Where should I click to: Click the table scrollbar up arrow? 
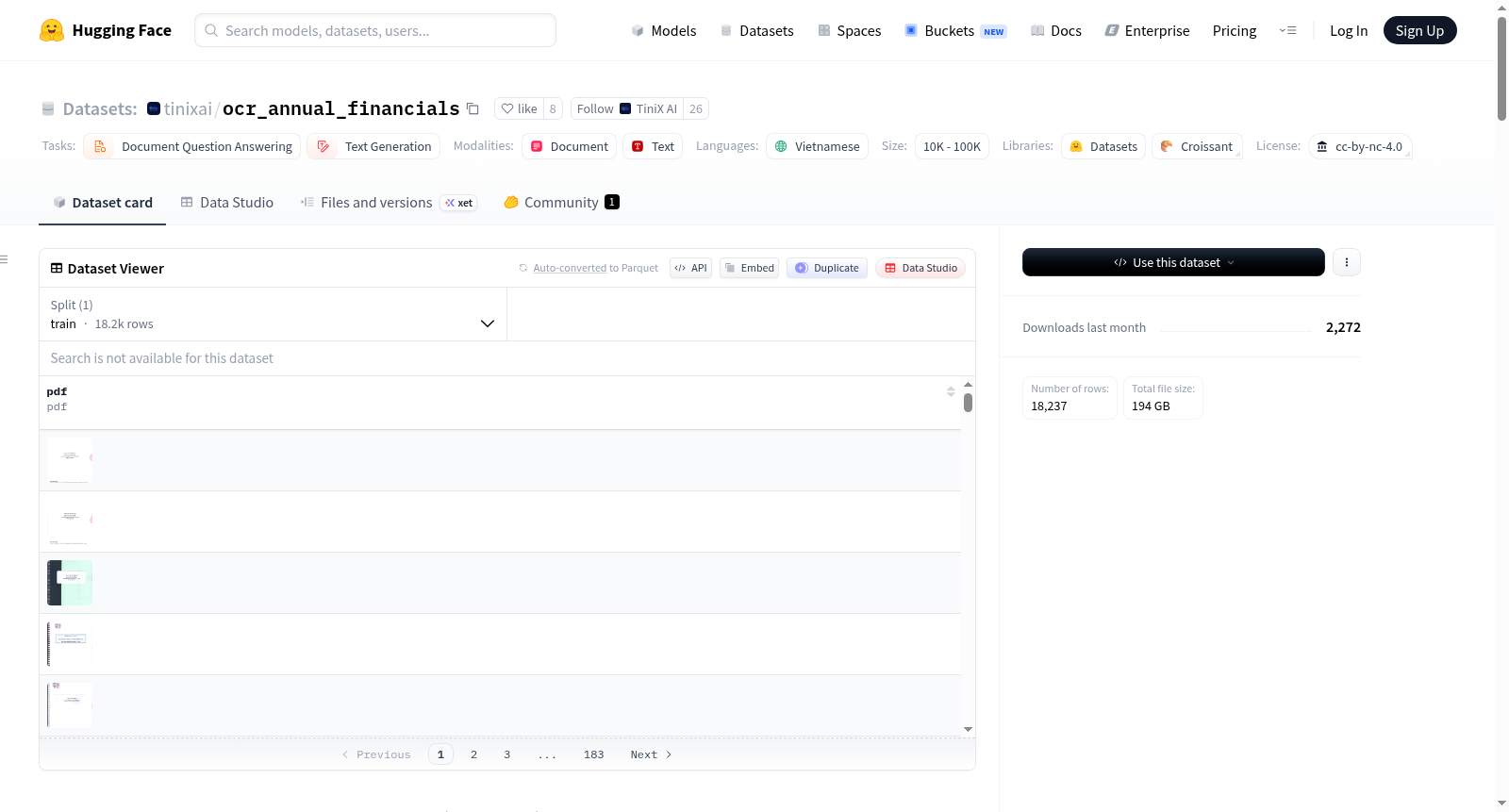tap(968, 385)
